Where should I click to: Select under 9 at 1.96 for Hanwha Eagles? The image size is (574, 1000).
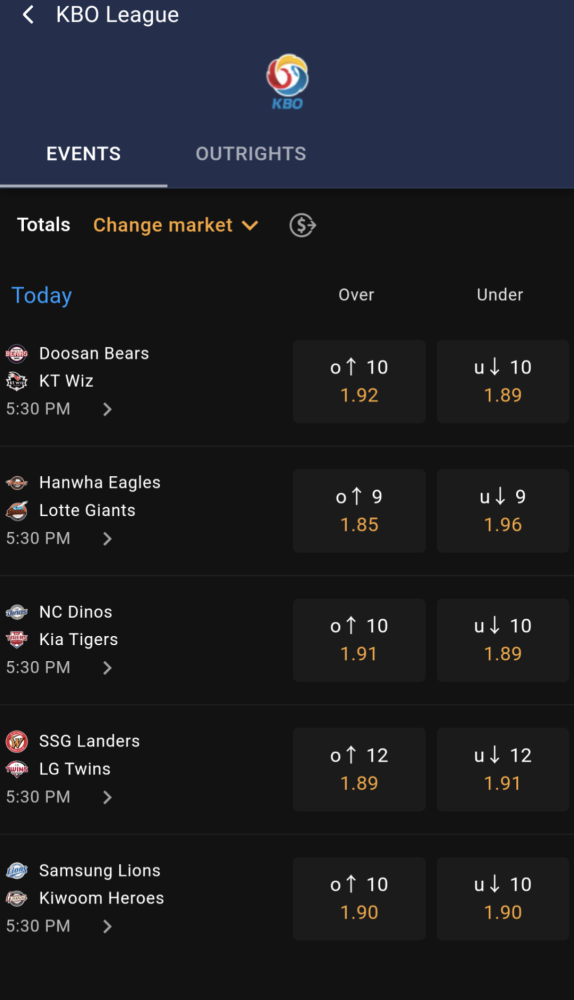tap(503, 511)
